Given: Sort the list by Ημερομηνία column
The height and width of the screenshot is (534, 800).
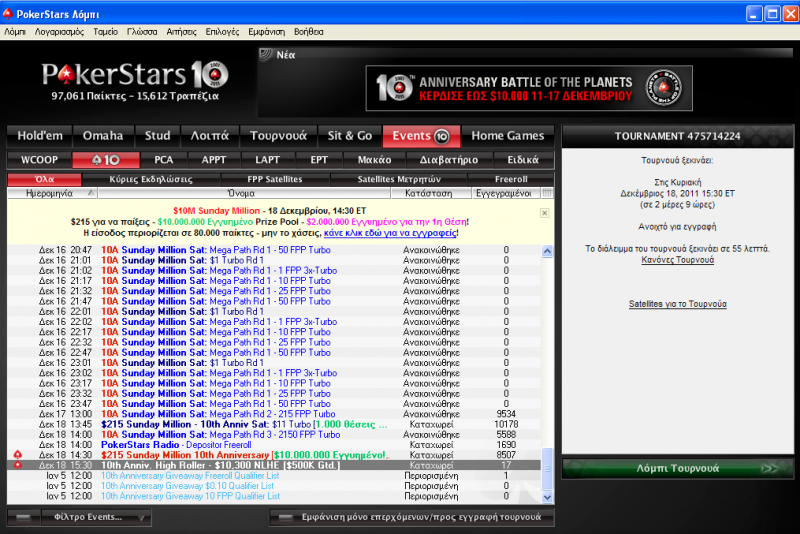Looking at the screenshot, I should click(52, 193).
